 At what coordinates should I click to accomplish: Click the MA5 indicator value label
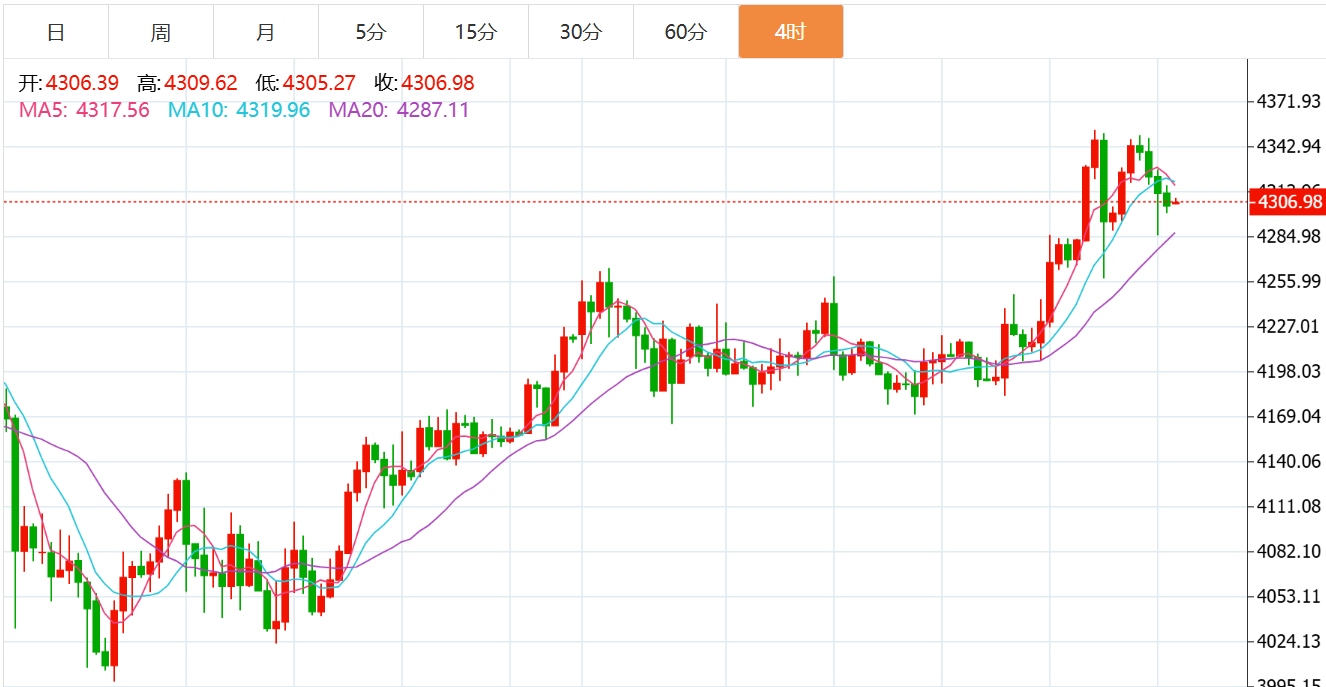click(x=84, y=110)
